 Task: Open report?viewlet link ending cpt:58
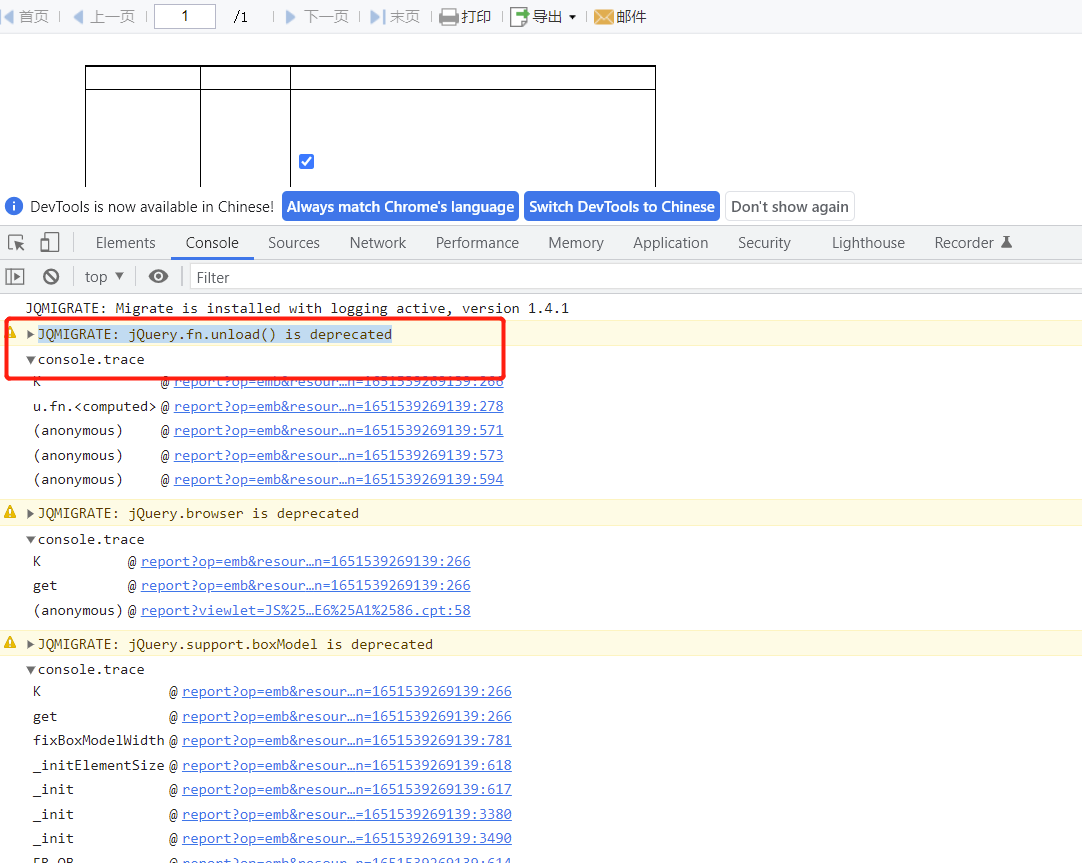[306, 611]
